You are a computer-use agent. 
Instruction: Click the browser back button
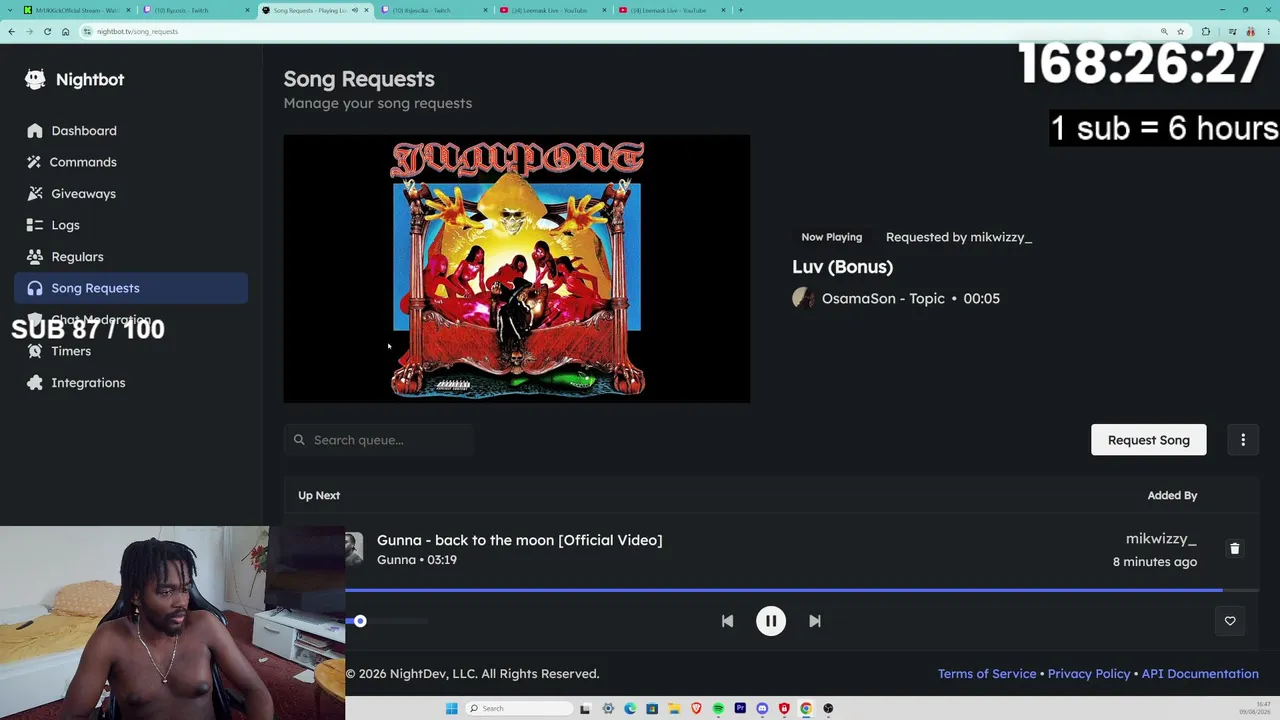11,31
